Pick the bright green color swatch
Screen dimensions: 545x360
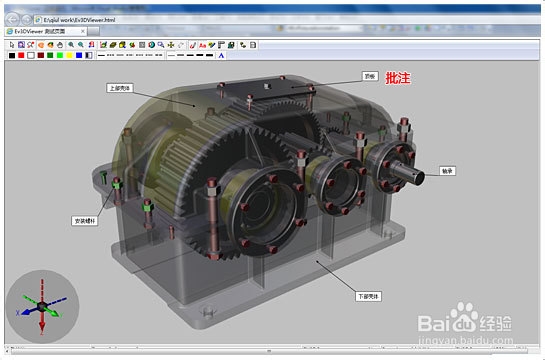[60, 55]
